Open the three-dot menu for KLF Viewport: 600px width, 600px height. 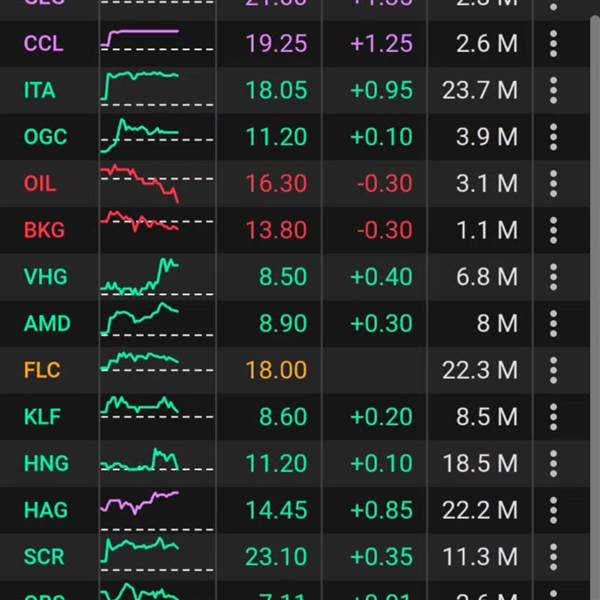click(x=553, y=417)
